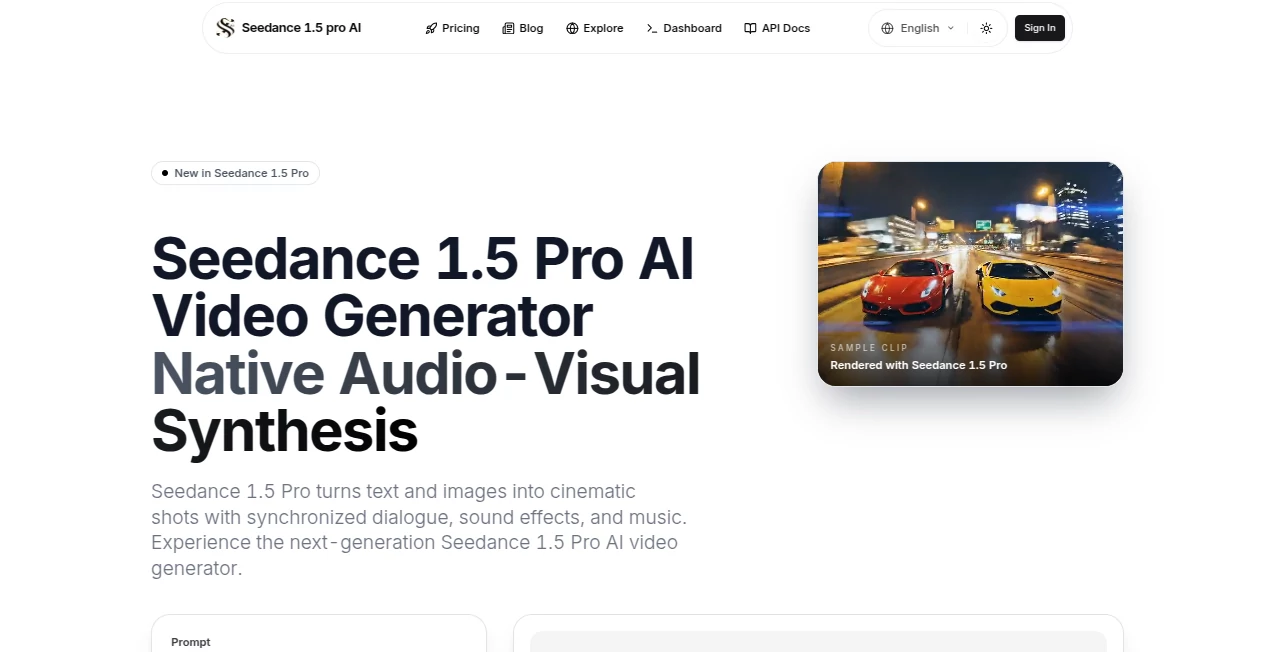1275x652 pixels.
Task: Play the Rendered with Seedance sample clip
Action: pyautogui.click(x=969, y=273)
